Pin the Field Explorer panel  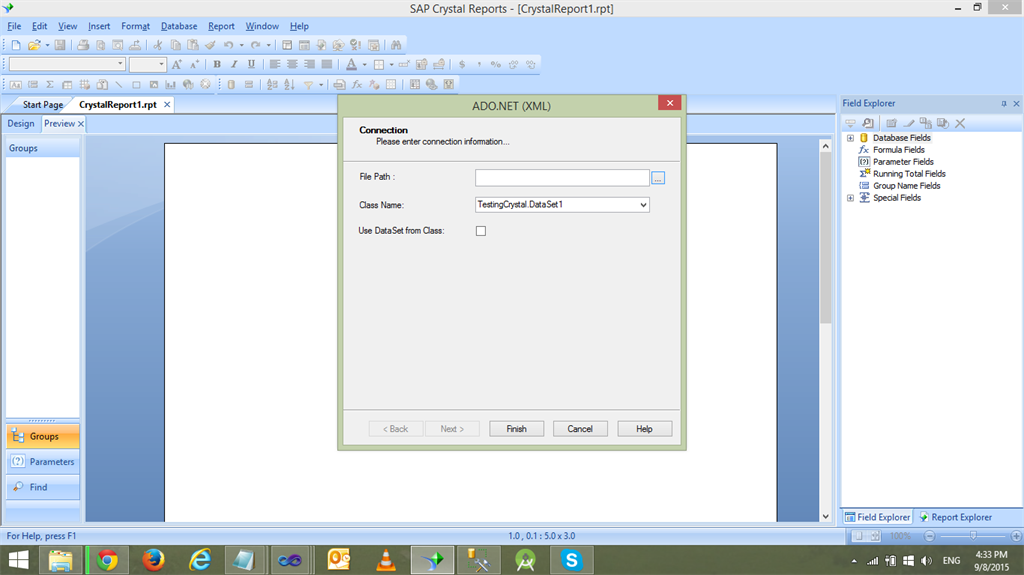(1004, 103)
